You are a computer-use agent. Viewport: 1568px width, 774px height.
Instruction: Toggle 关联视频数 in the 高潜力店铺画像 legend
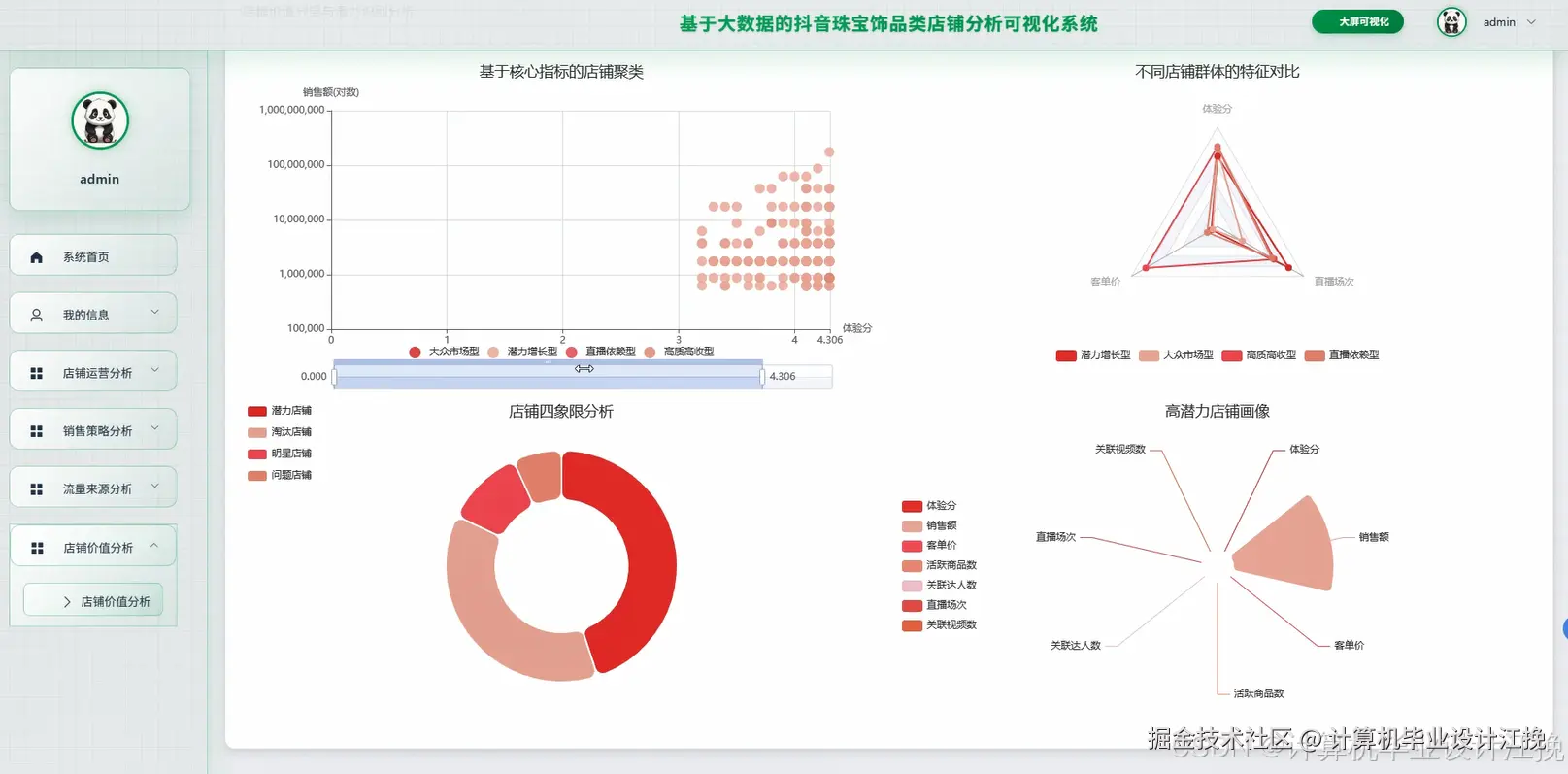(940, 625)
